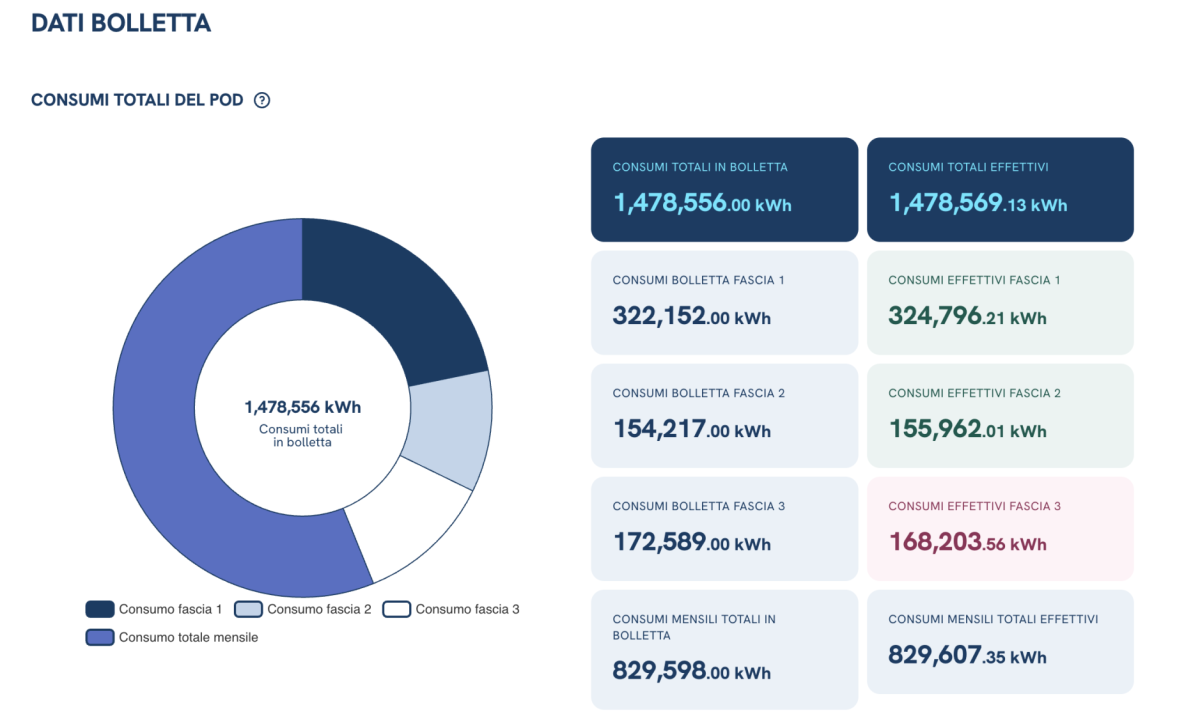Viewport: 1200px width, 712px height.
Task: Click the Consumo totale mensile legend label
Action: [188, 637]
